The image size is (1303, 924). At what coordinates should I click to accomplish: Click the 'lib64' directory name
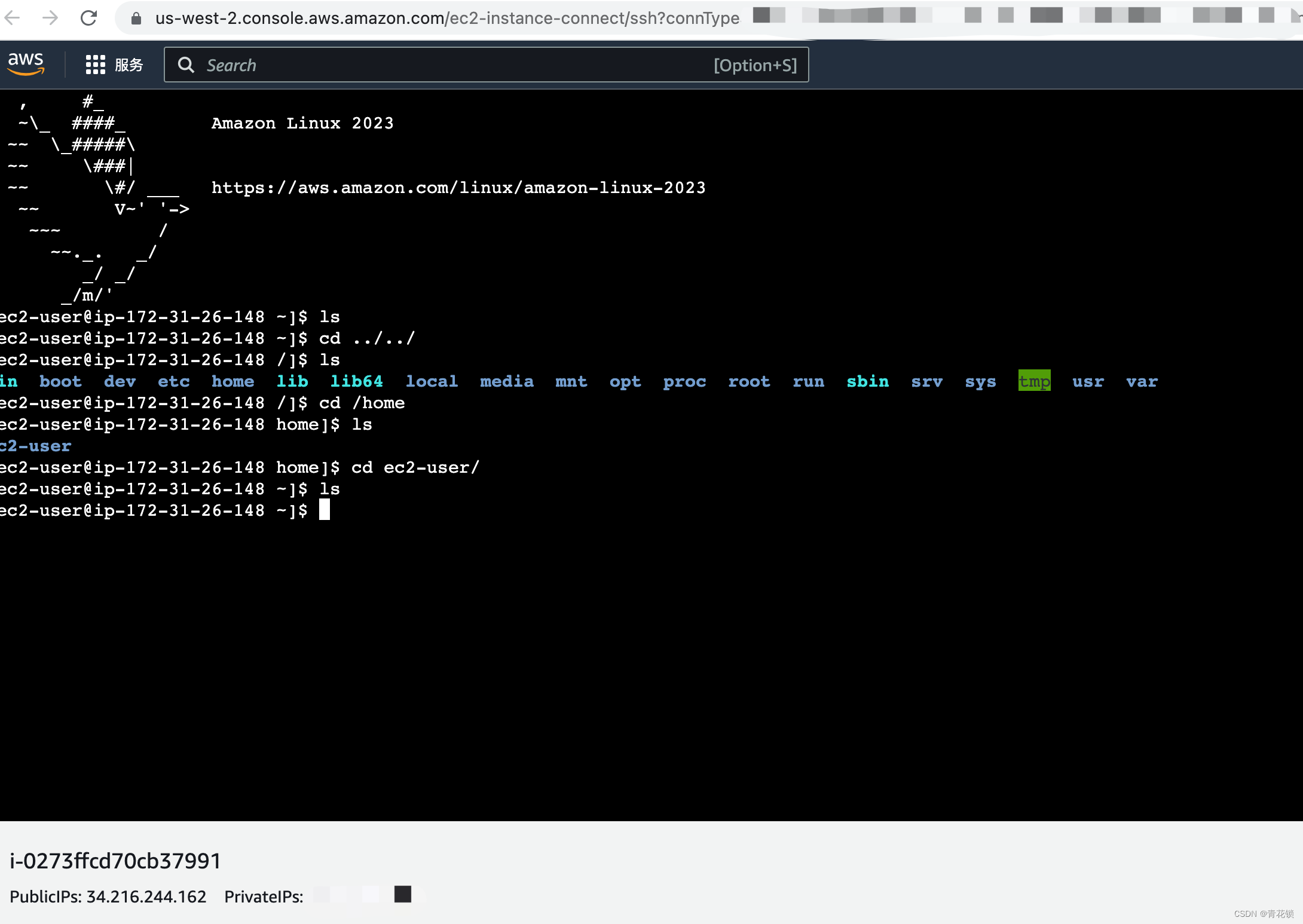357,381
